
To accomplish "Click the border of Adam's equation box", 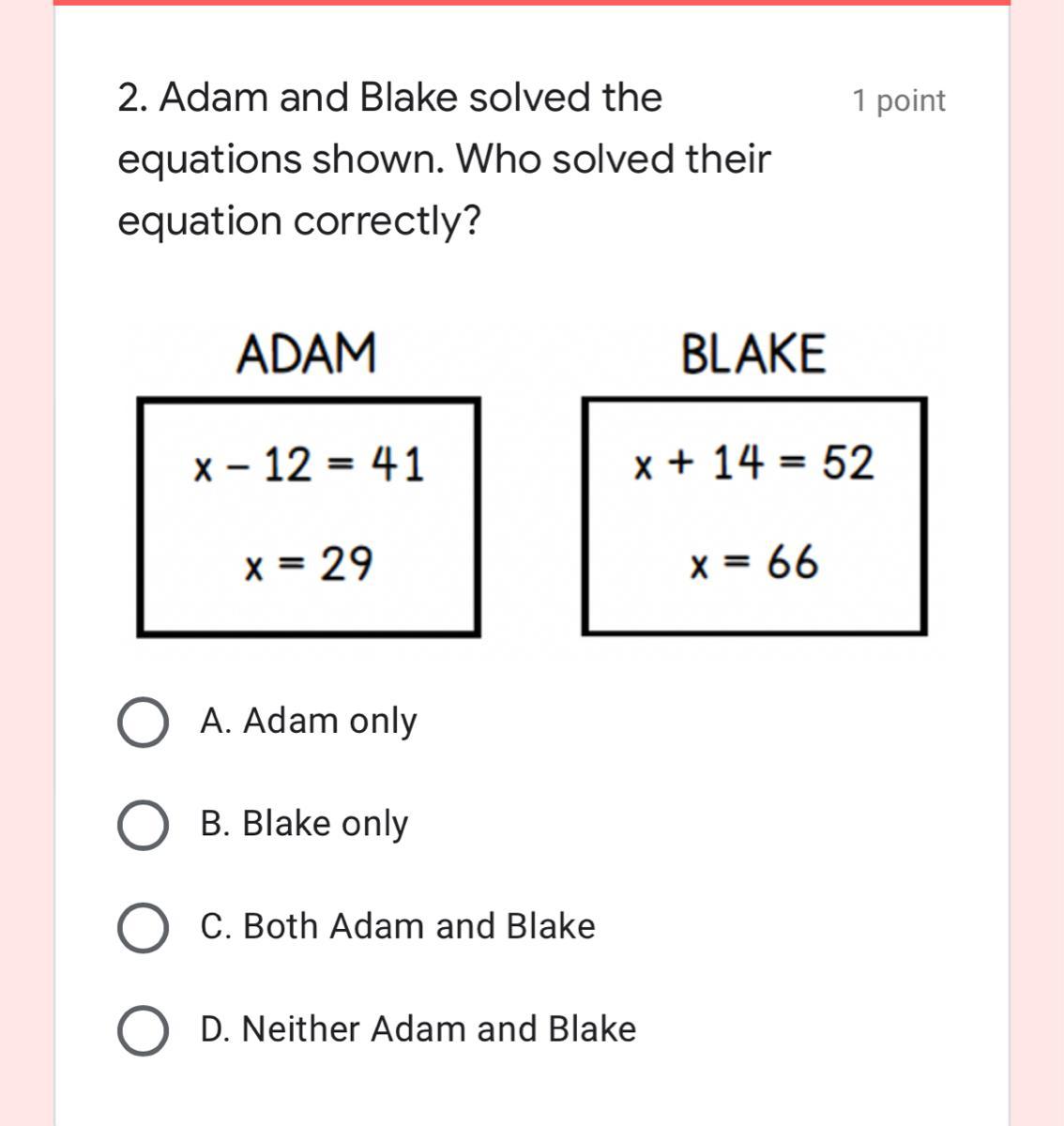I will 140,516.
